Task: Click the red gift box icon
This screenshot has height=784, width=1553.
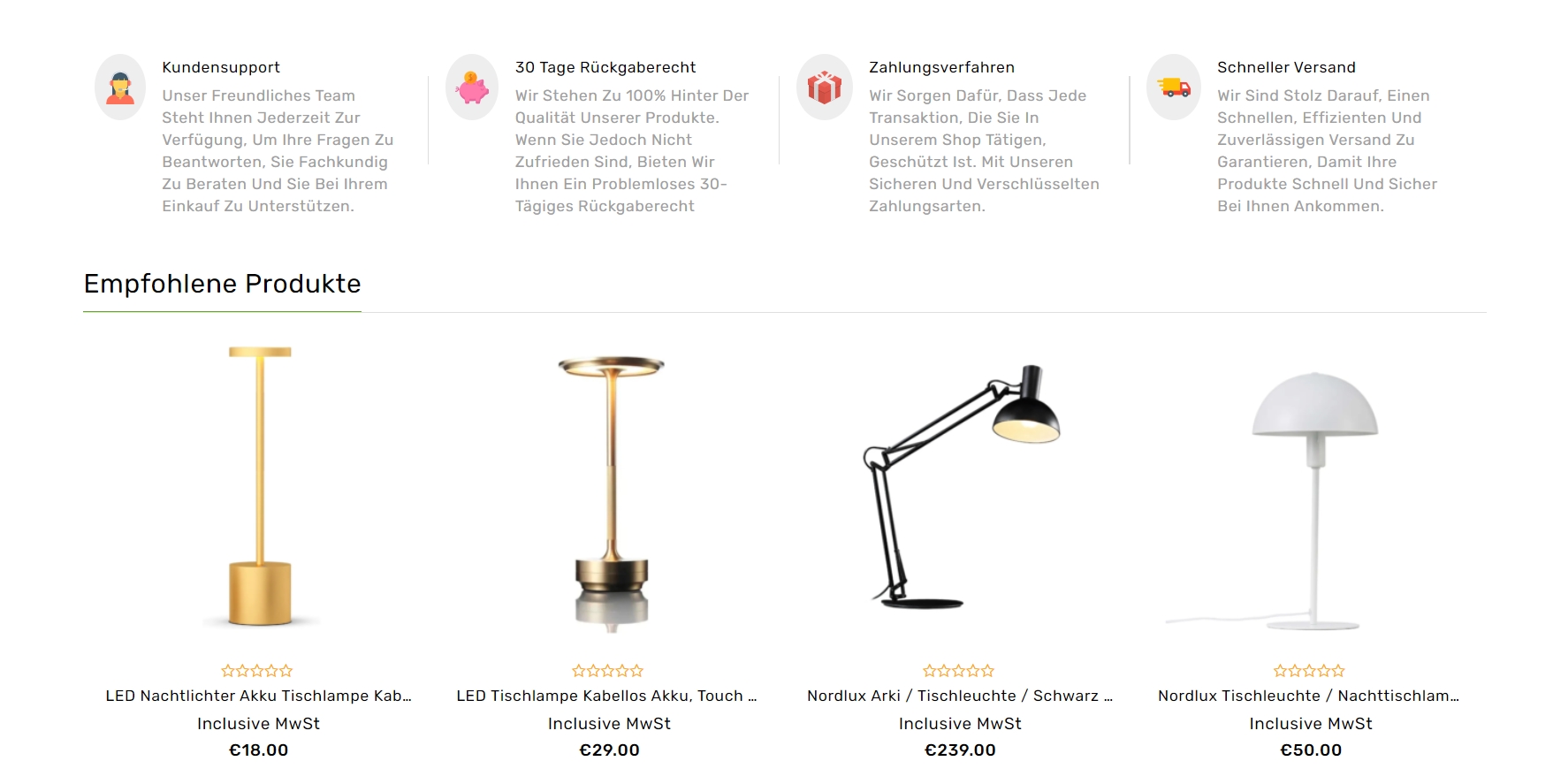Action: [x=824, y=88]
